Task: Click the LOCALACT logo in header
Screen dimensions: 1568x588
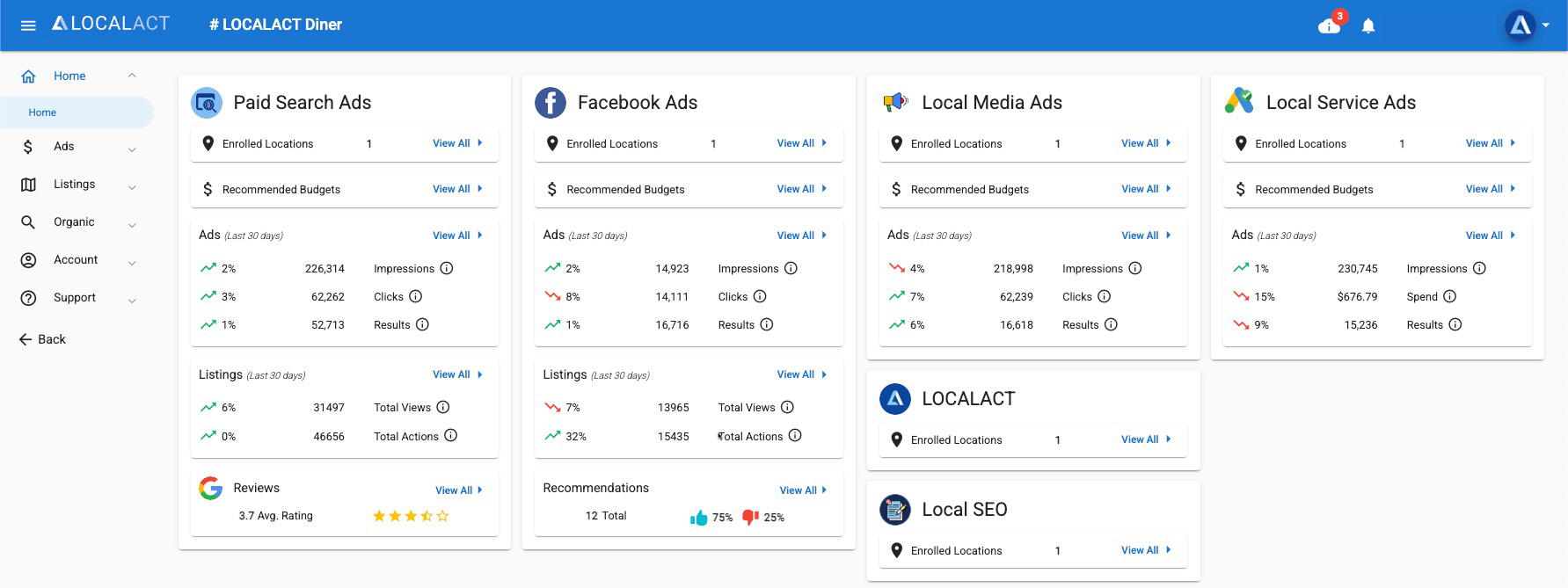Action: click(111, 24)
